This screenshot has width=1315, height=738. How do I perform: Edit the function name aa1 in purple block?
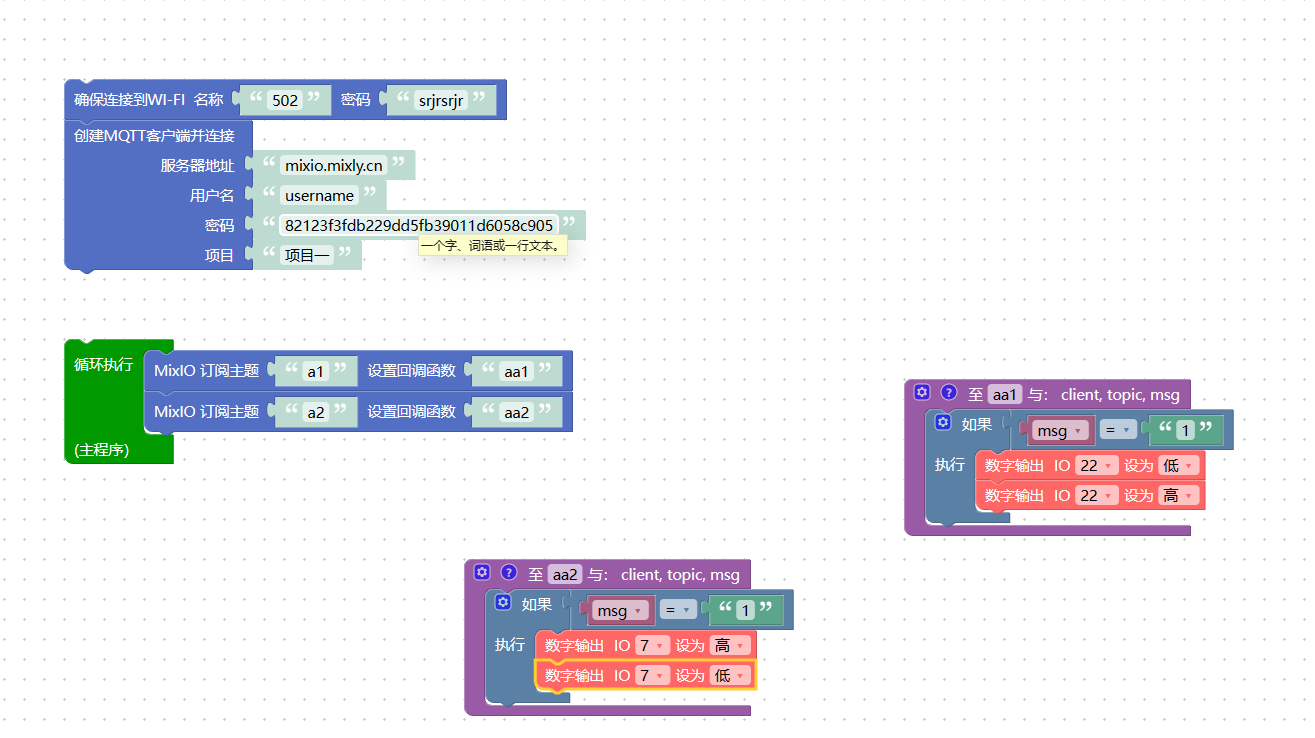[x=1005, y=394]
